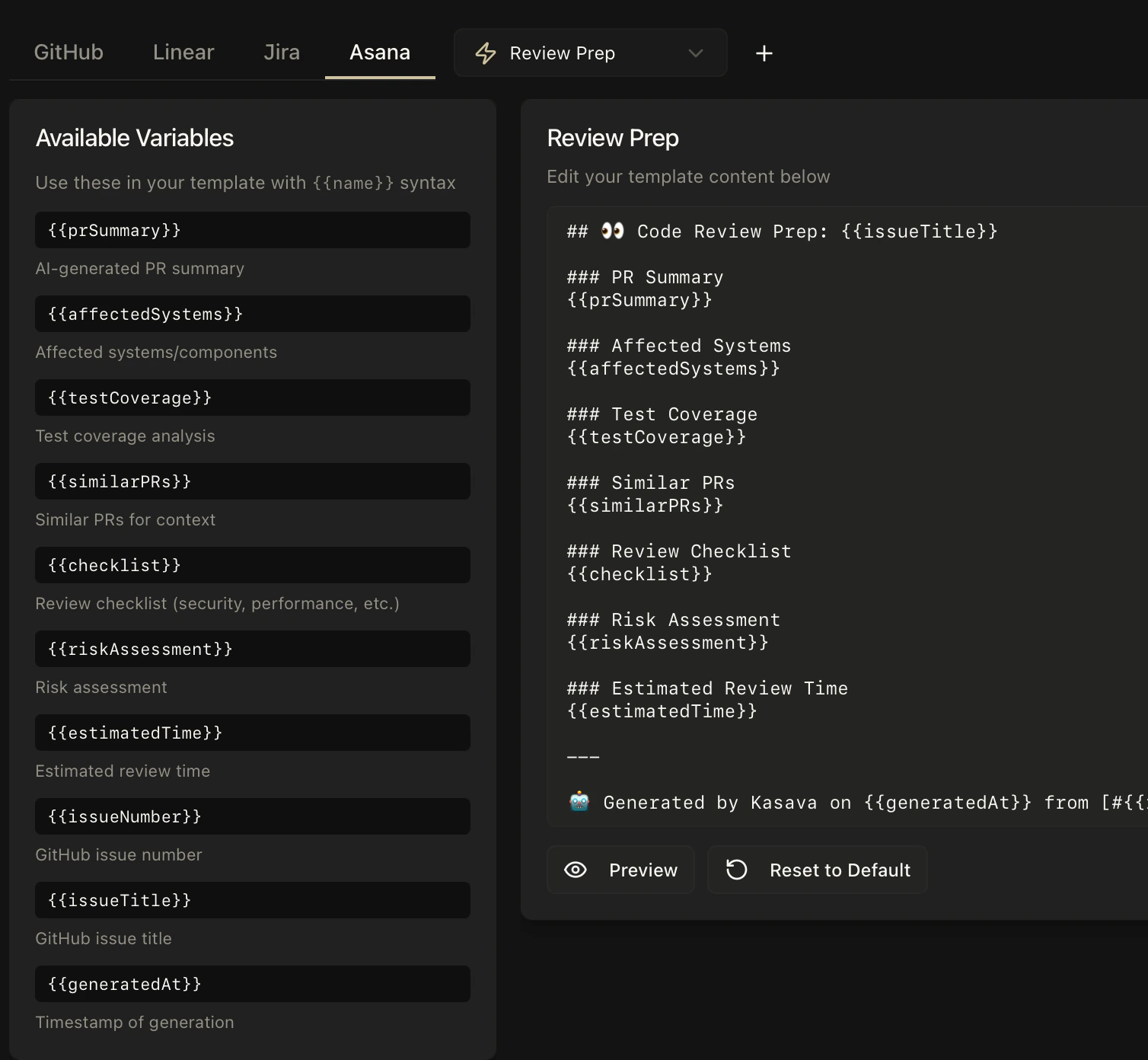Screen dimensions: 1148x1060
Task: Click the 'Code Review Prep: {{issueTitle}}' editor line
Action: (x=782, y=231)
